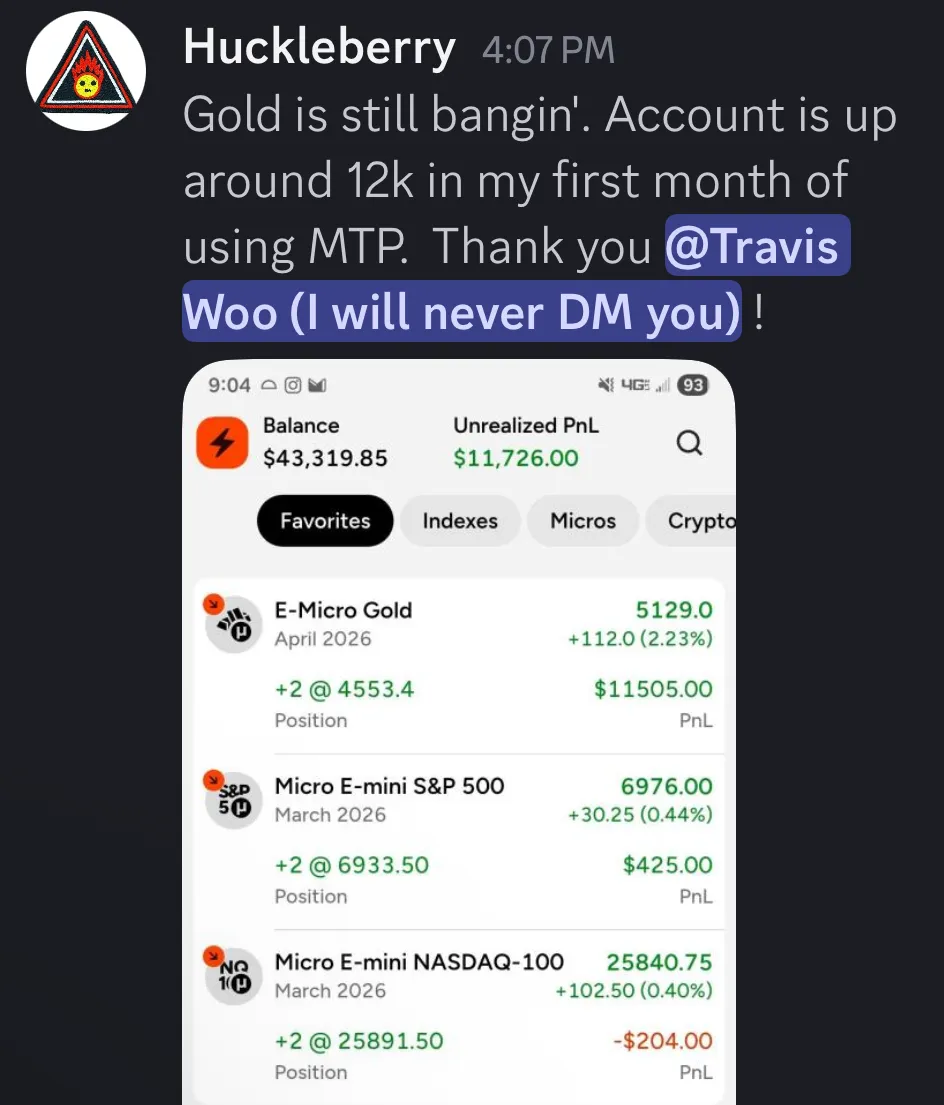Image resolution: width=944 pixels, height=1105 pixels.
Task: Switch to the Favorites tab
Action: point(325,521)
